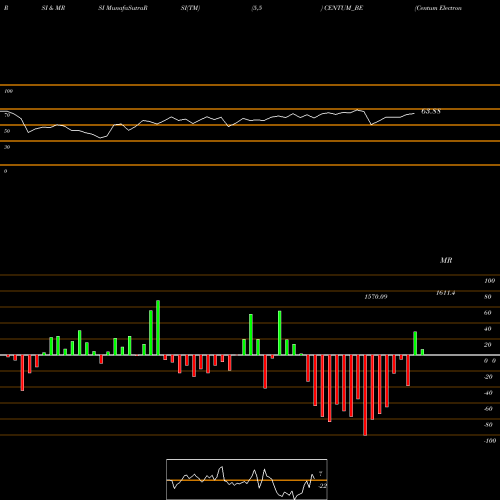Open the mini oscillator chart thumbnail at the bottom

(247, 479)
